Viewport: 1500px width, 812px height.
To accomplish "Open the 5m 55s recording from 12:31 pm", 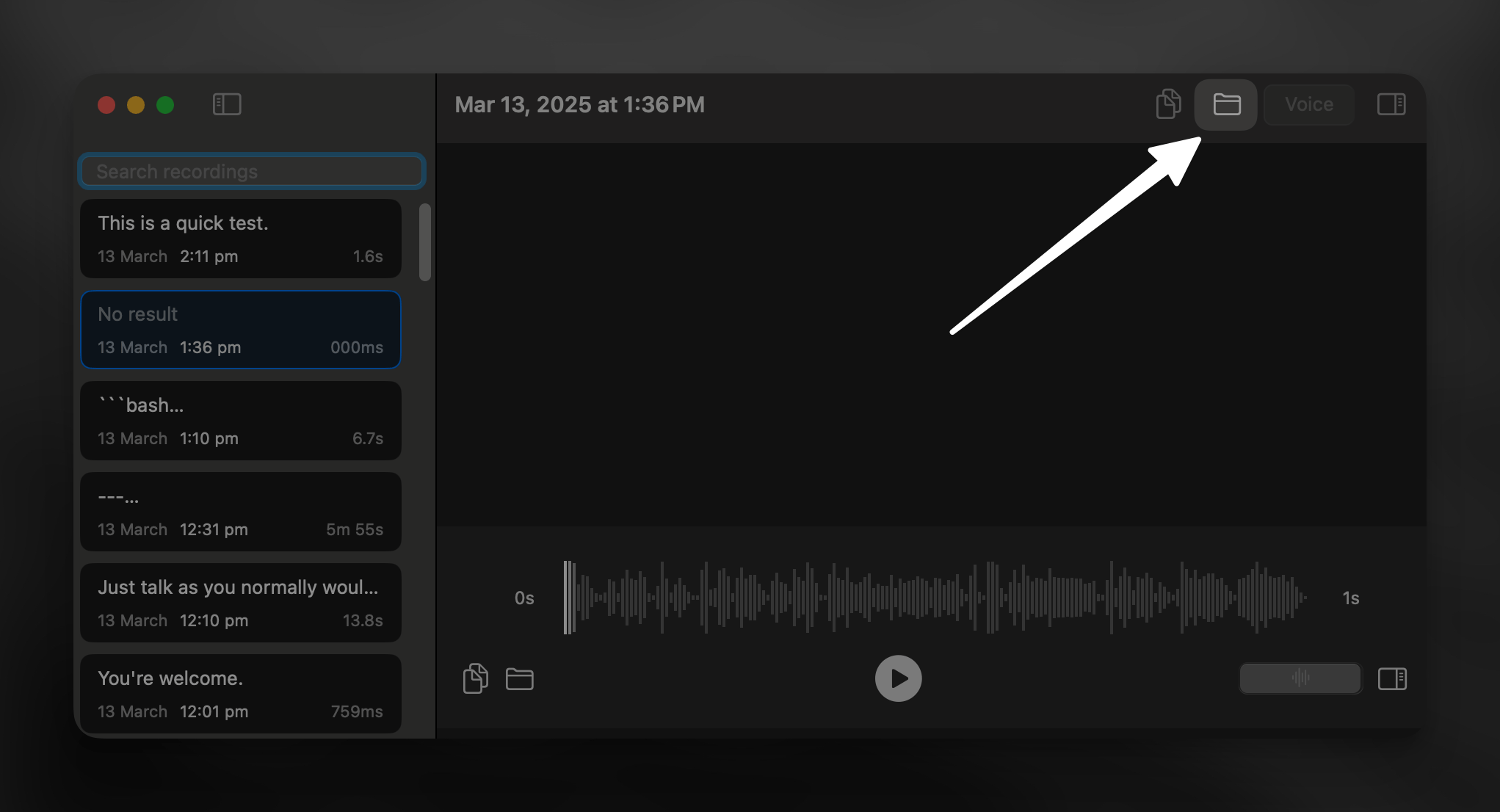I will pos(240,512).
